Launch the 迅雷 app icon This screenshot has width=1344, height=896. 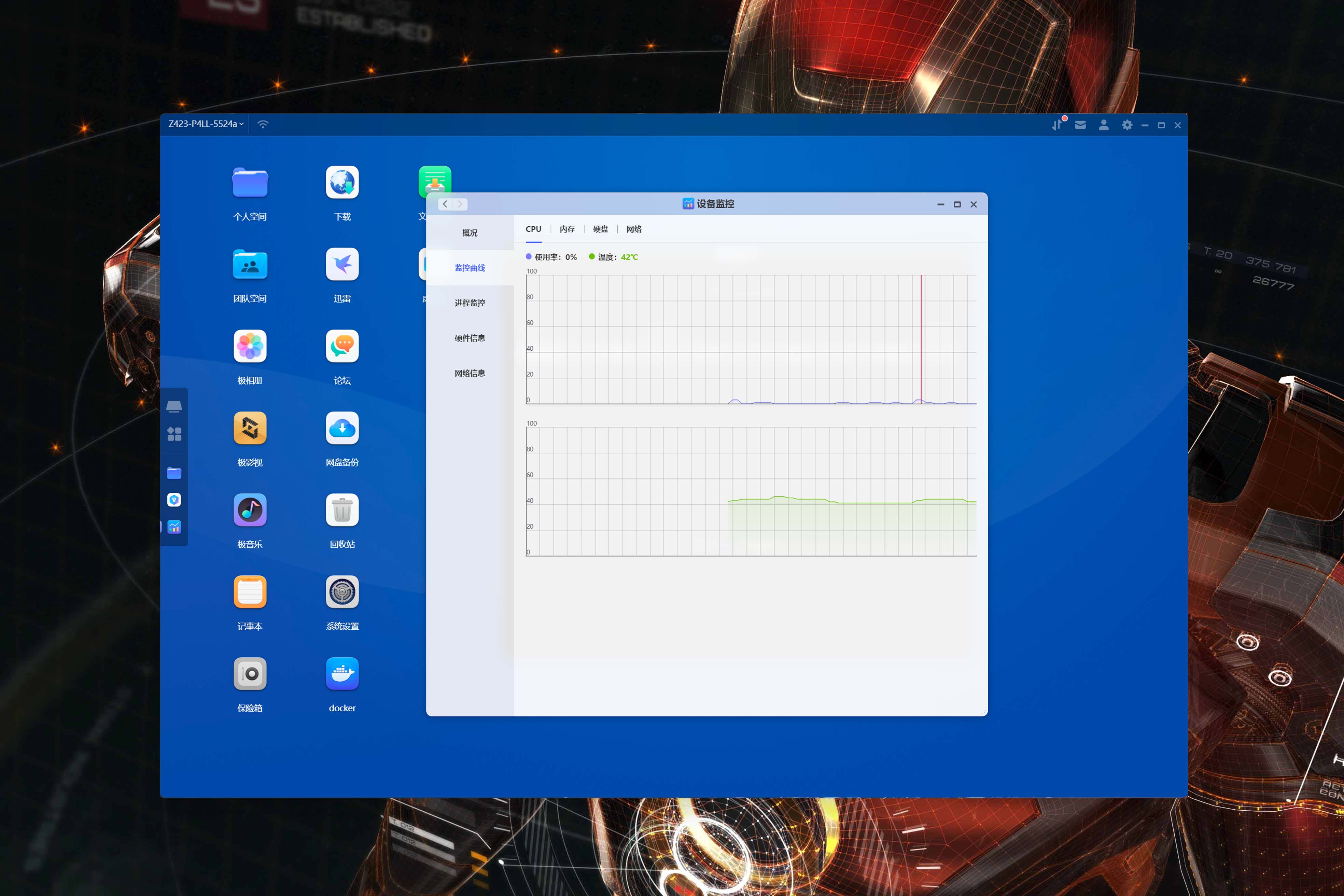pyautogui.click(x=342, y=264)
